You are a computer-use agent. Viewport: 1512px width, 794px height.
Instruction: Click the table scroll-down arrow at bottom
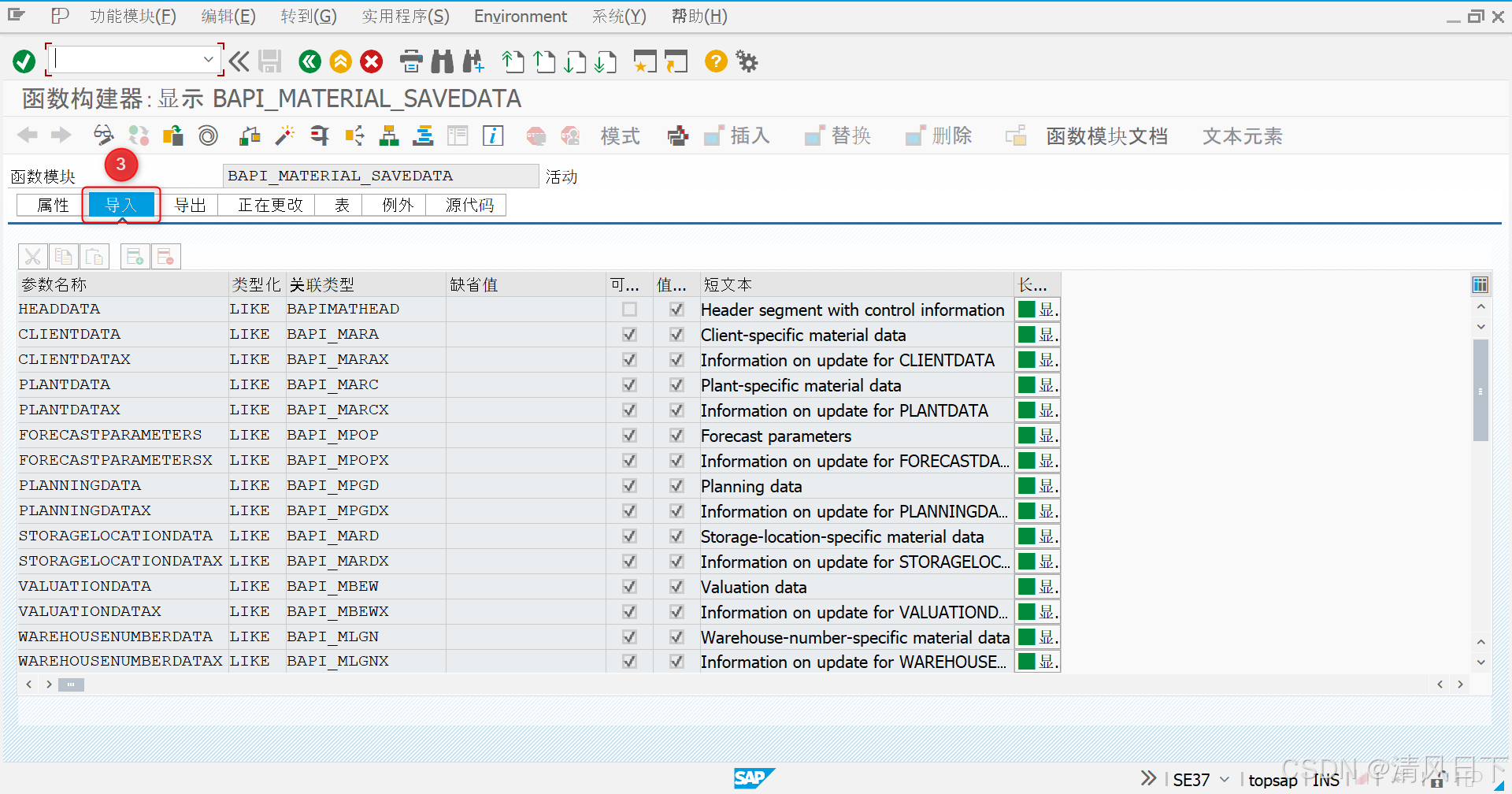(x=1480, y=662)
